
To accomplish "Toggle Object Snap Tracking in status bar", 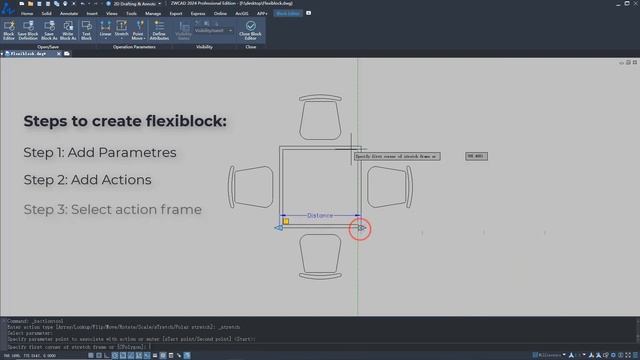I will (x=131, y=356).
